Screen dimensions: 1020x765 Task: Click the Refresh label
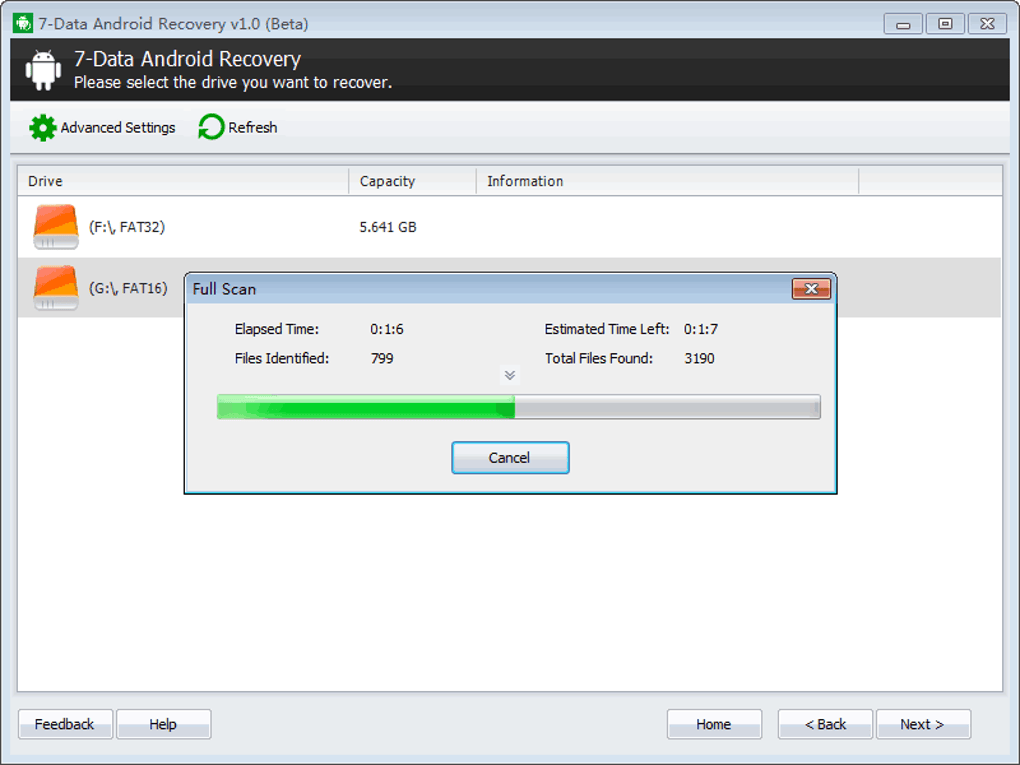[252, 128]
